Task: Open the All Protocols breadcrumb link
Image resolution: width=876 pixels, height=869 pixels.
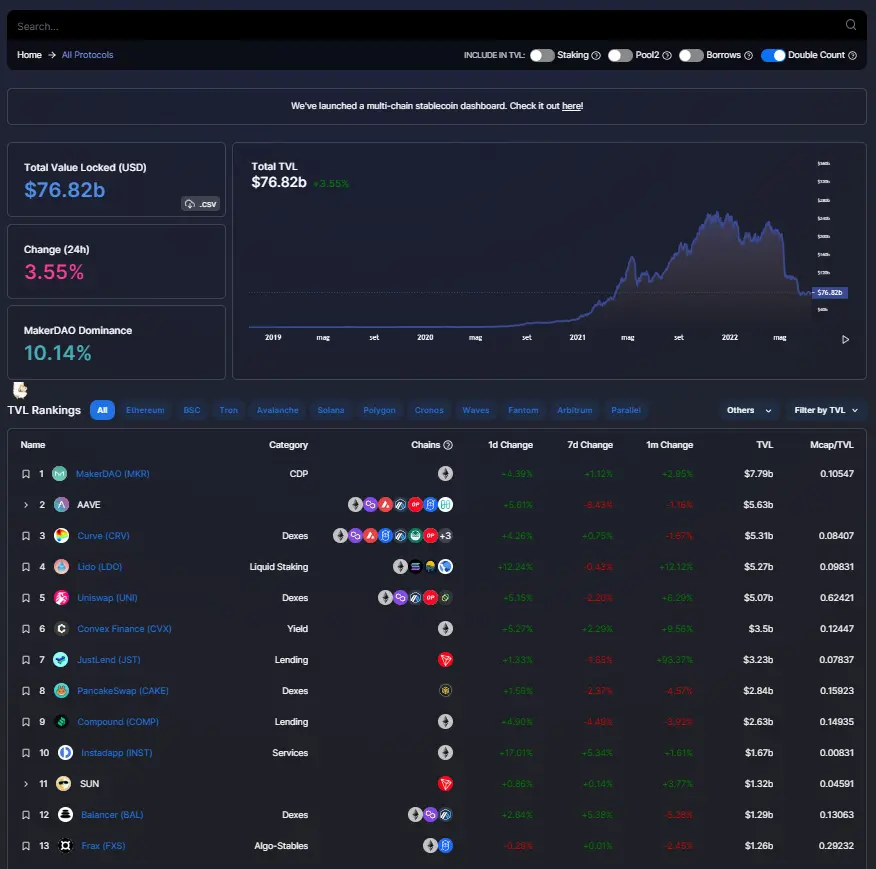Action: click(x=87, y=55)
